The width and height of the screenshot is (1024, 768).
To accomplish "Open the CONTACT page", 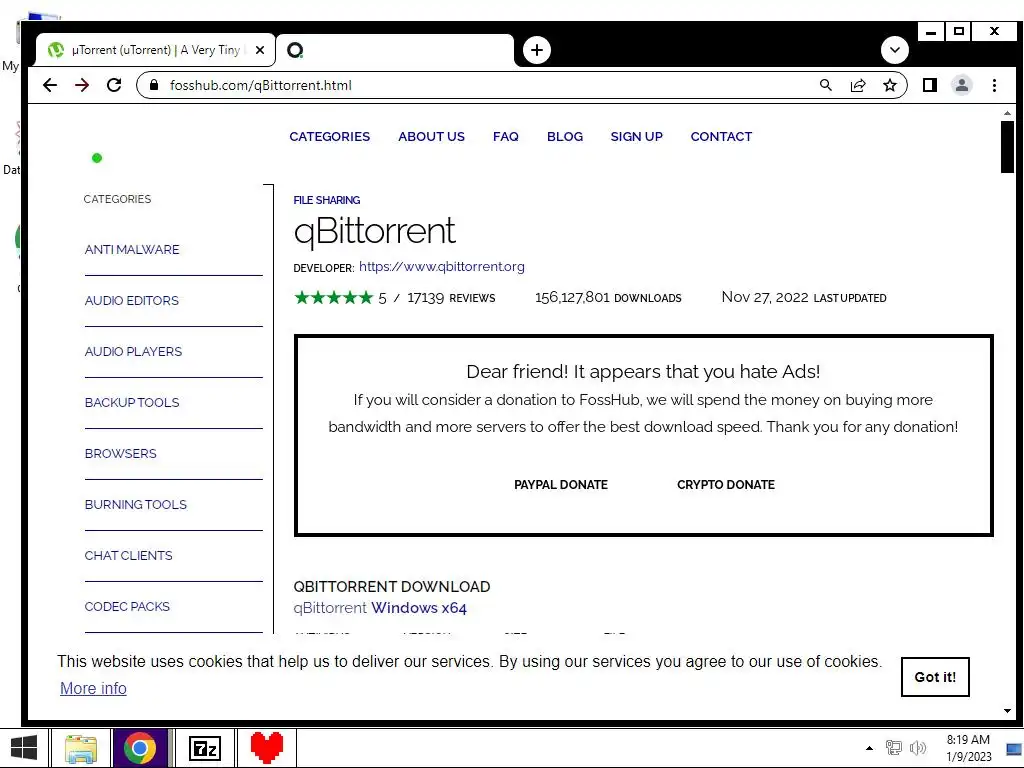I will (722, 136).
